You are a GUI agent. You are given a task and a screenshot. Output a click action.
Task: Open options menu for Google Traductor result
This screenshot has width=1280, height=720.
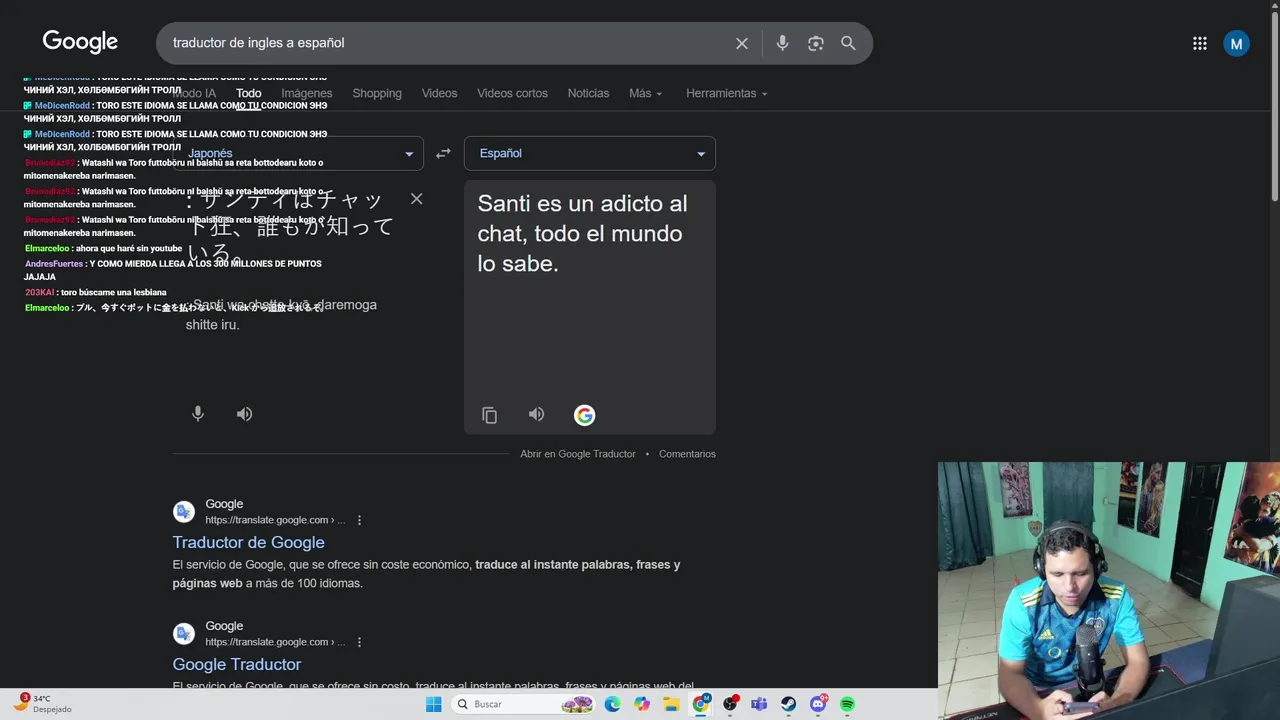(x=359, y=642)
